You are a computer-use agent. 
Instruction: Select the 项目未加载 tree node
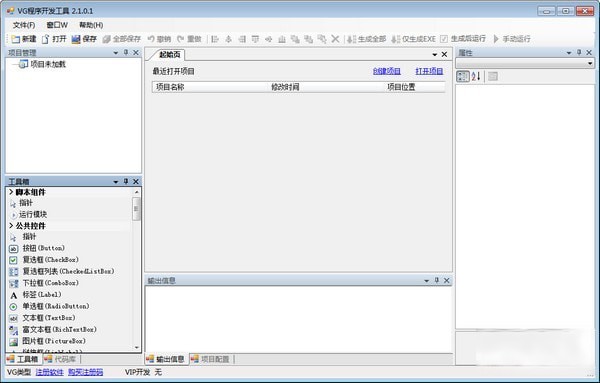click(48, 64)
